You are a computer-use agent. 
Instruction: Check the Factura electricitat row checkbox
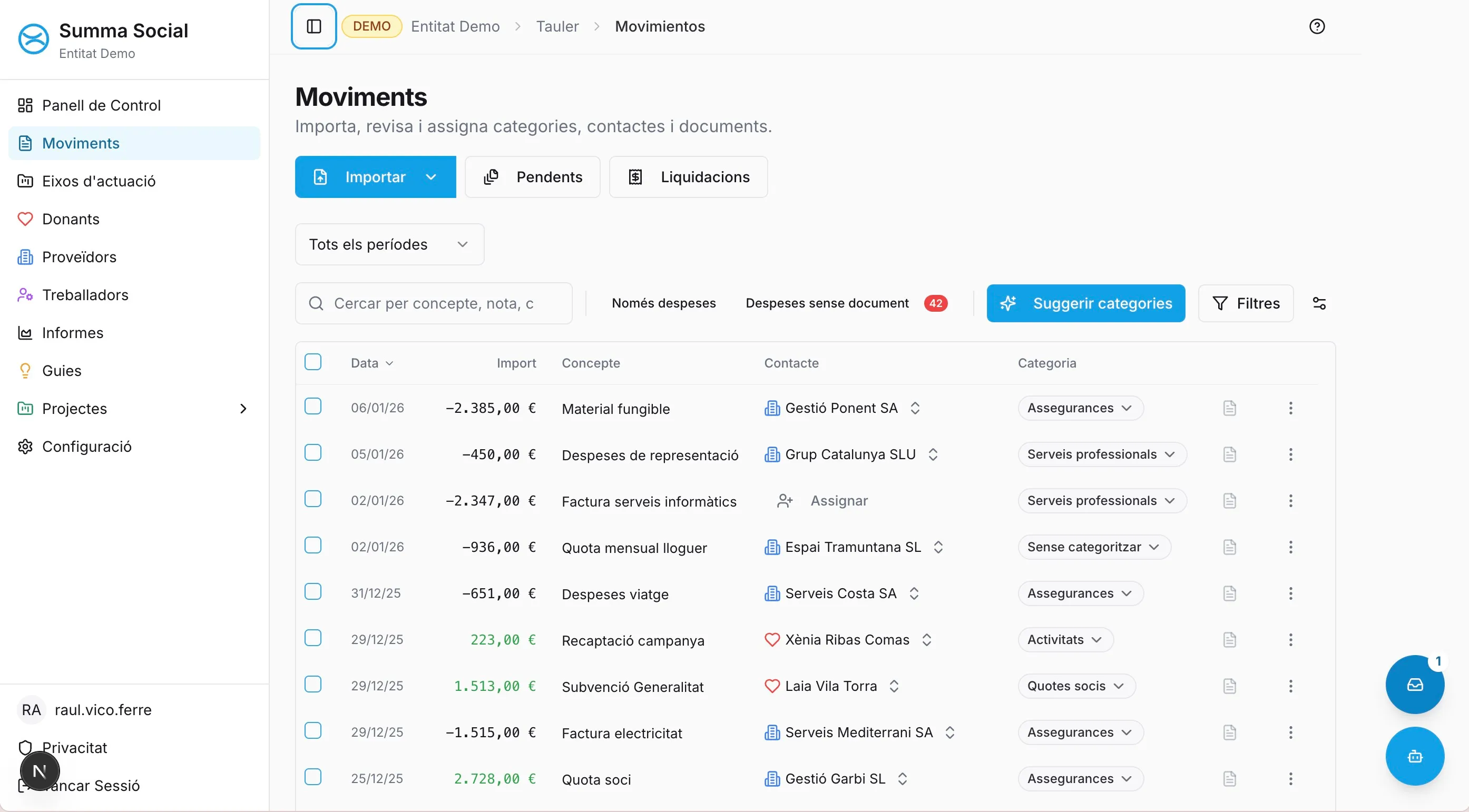pos(313,730)
